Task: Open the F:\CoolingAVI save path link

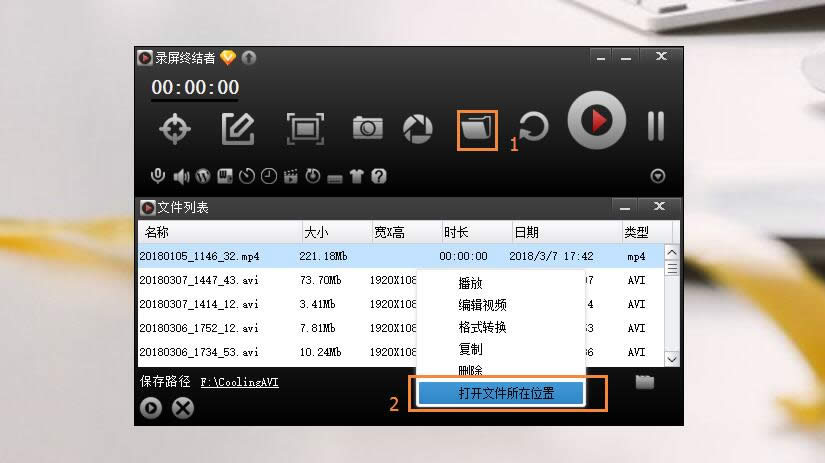Action: click(239, 382)
